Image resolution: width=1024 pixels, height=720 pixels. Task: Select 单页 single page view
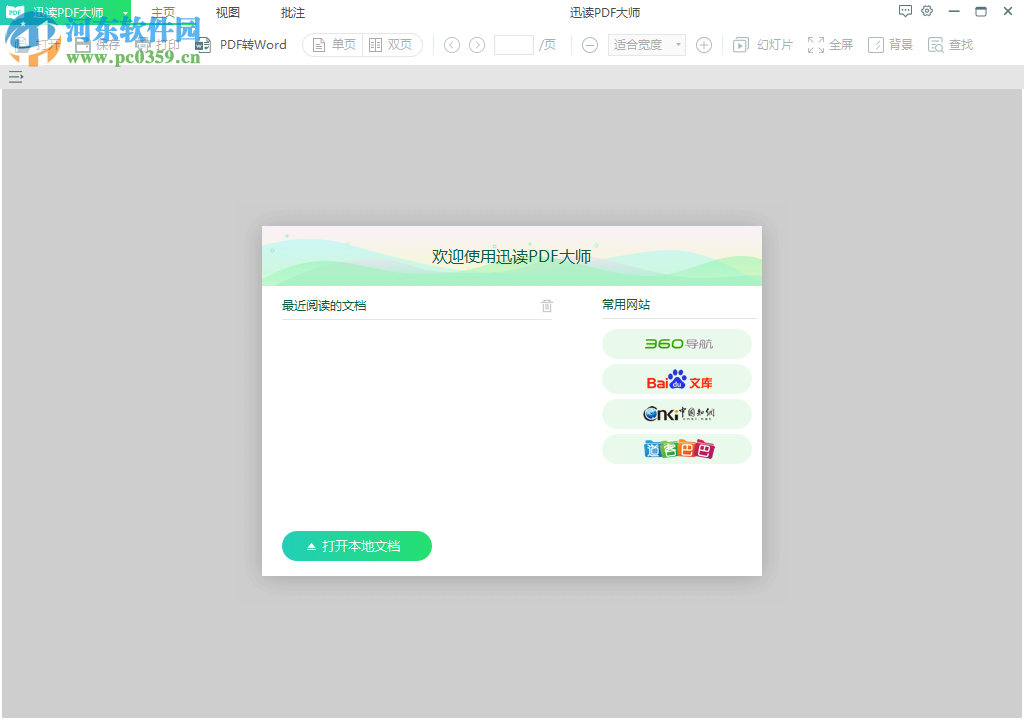click(x=333, y=44)
